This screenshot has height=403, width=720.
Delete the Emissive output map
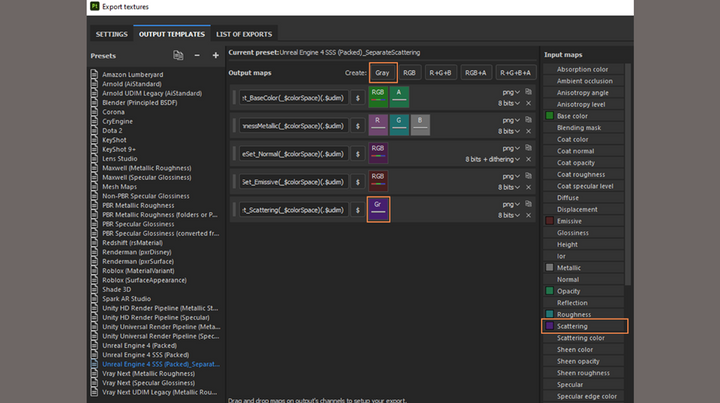point(529,187)
